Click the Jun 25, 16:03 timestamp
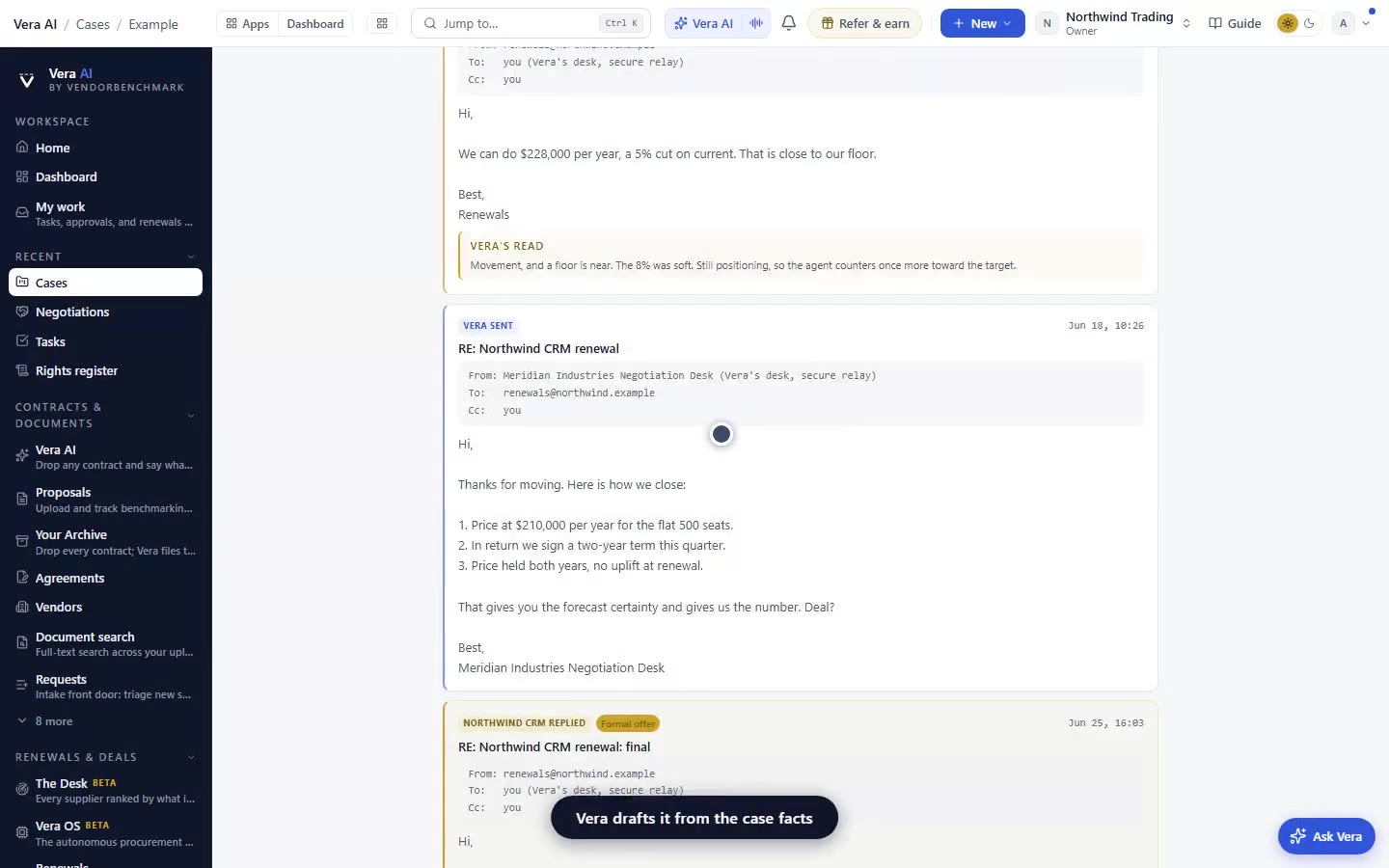This screenshot has width=1389, height=868. pos(1105,722)
